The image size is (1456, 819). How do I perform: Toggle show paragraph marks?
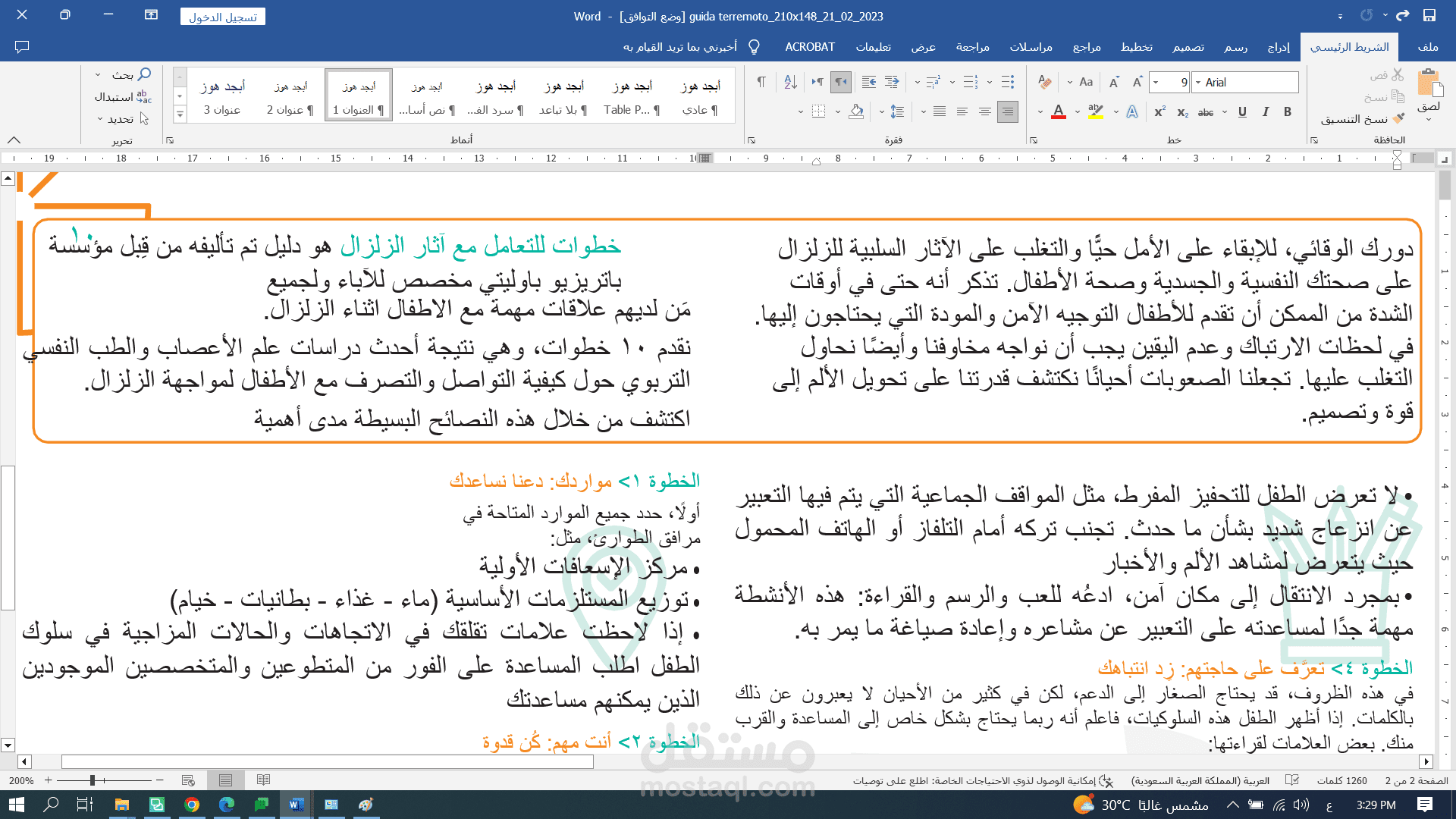click(761, 82)
